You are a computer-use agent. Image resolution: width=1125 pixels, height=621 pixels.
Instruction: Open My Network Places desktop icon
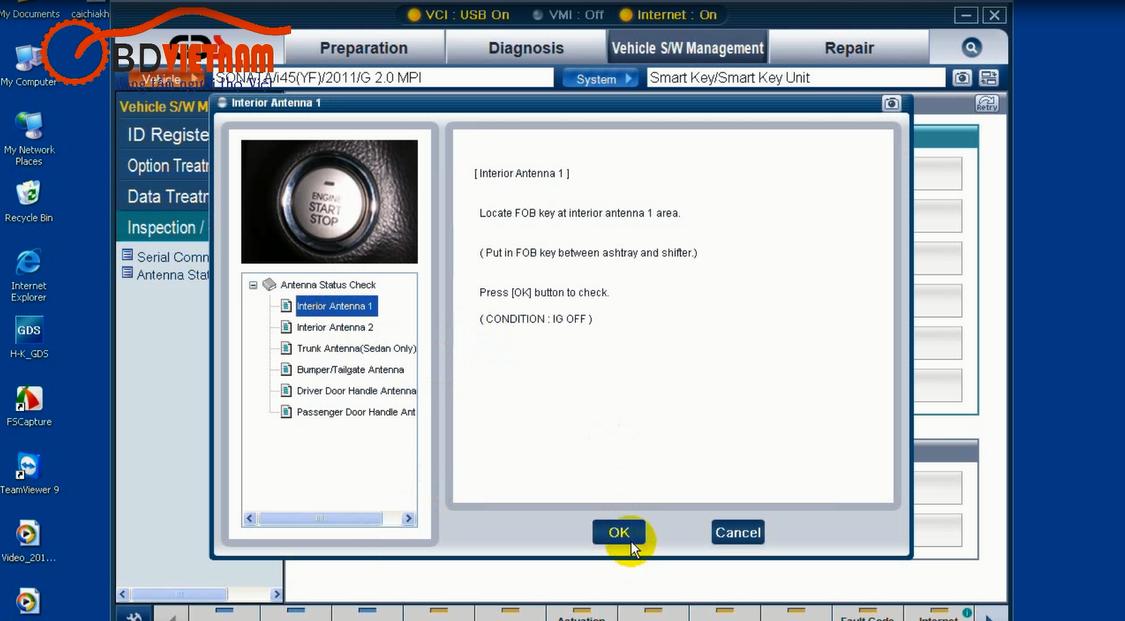click(29, 139)
